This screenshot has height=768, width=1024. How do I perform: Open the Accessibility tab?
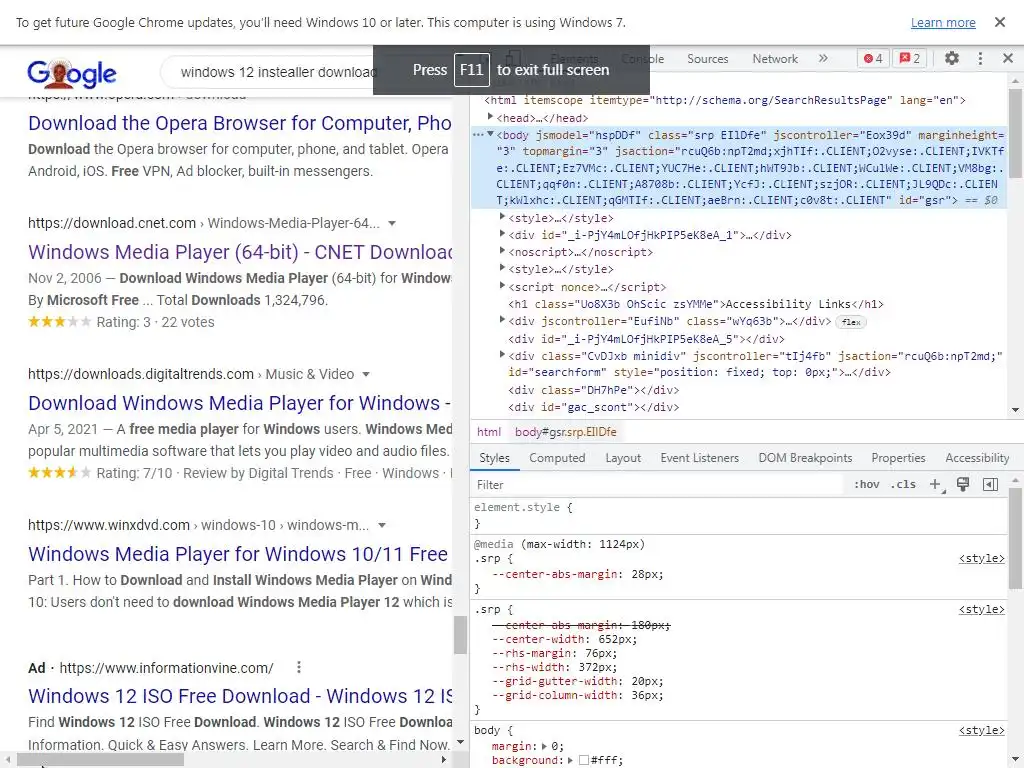coord(977,458)
